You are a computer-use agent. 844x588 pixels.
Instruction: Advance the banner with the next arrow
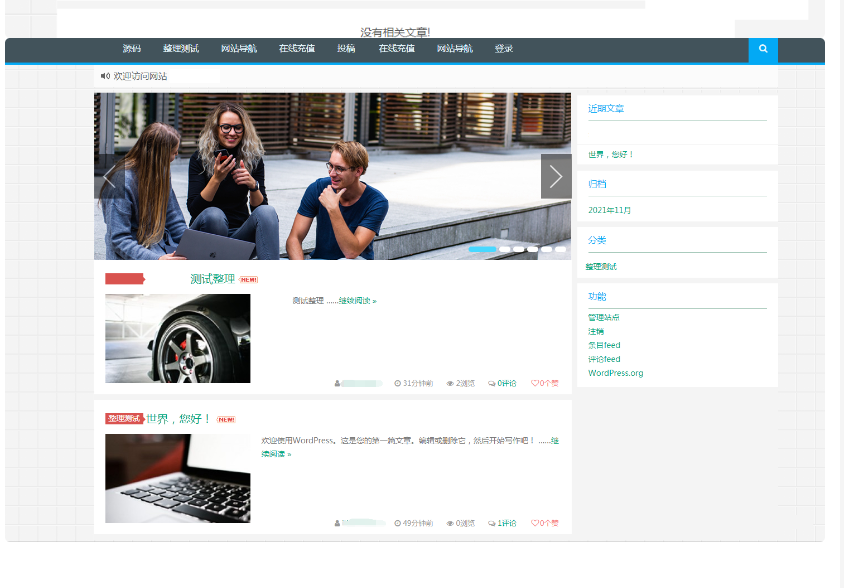(556, 176)
